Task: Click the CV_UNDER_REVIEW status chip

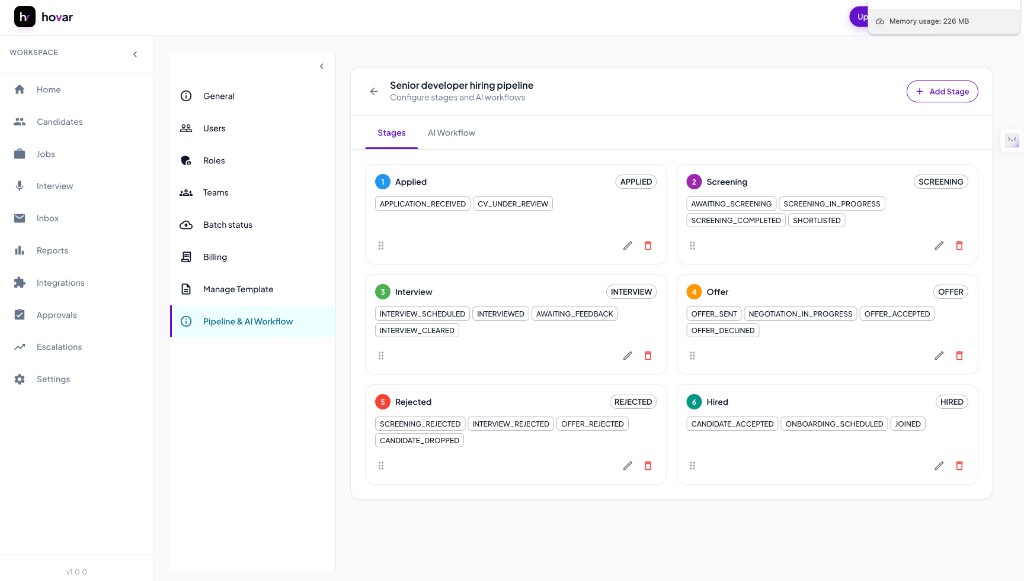Action: [x=513, y=204]
